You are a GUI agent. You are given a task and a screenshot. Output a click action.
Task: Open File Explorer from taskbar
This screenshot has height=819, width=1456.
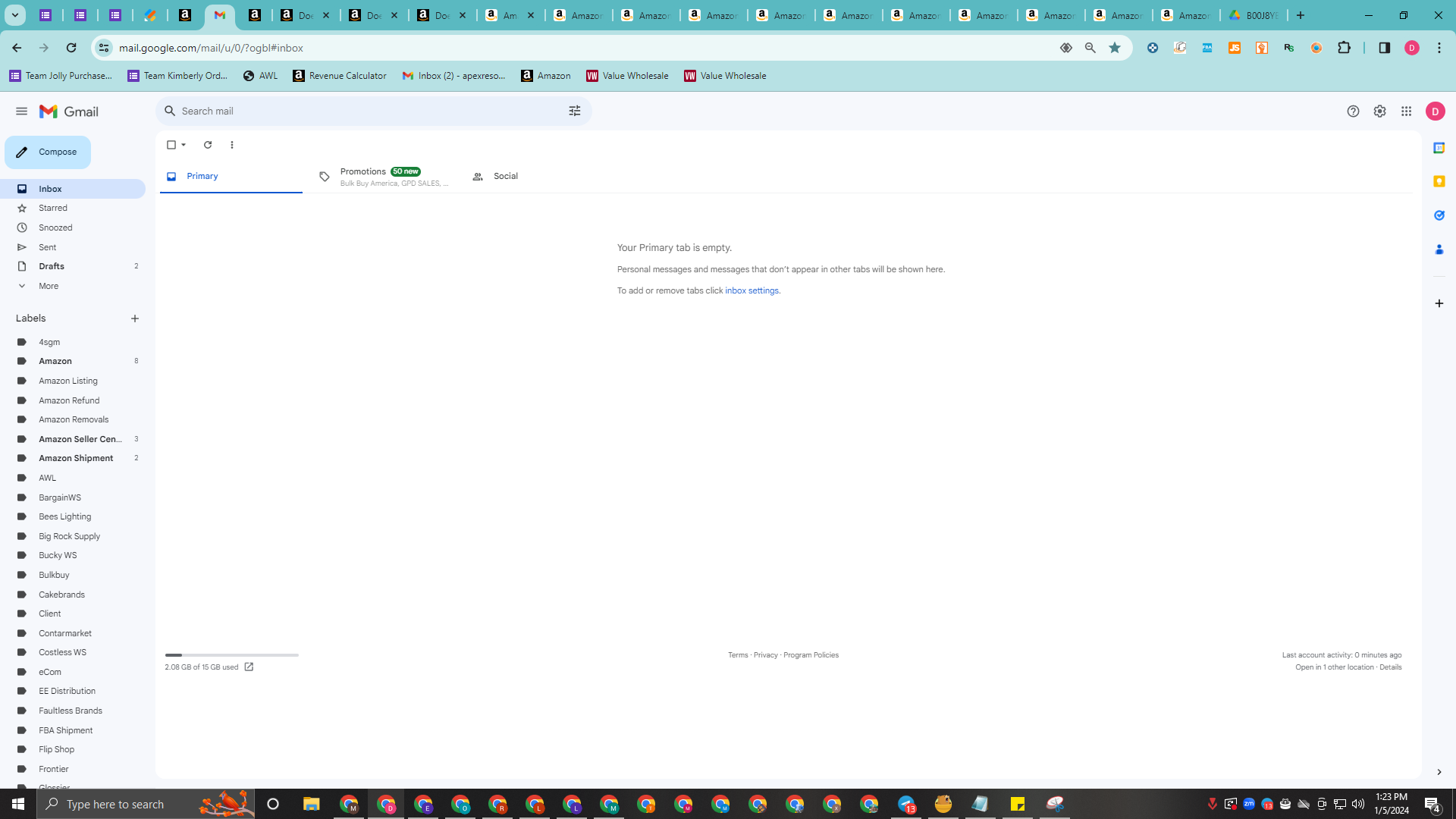pyautogui.click(x=311, y=804)
